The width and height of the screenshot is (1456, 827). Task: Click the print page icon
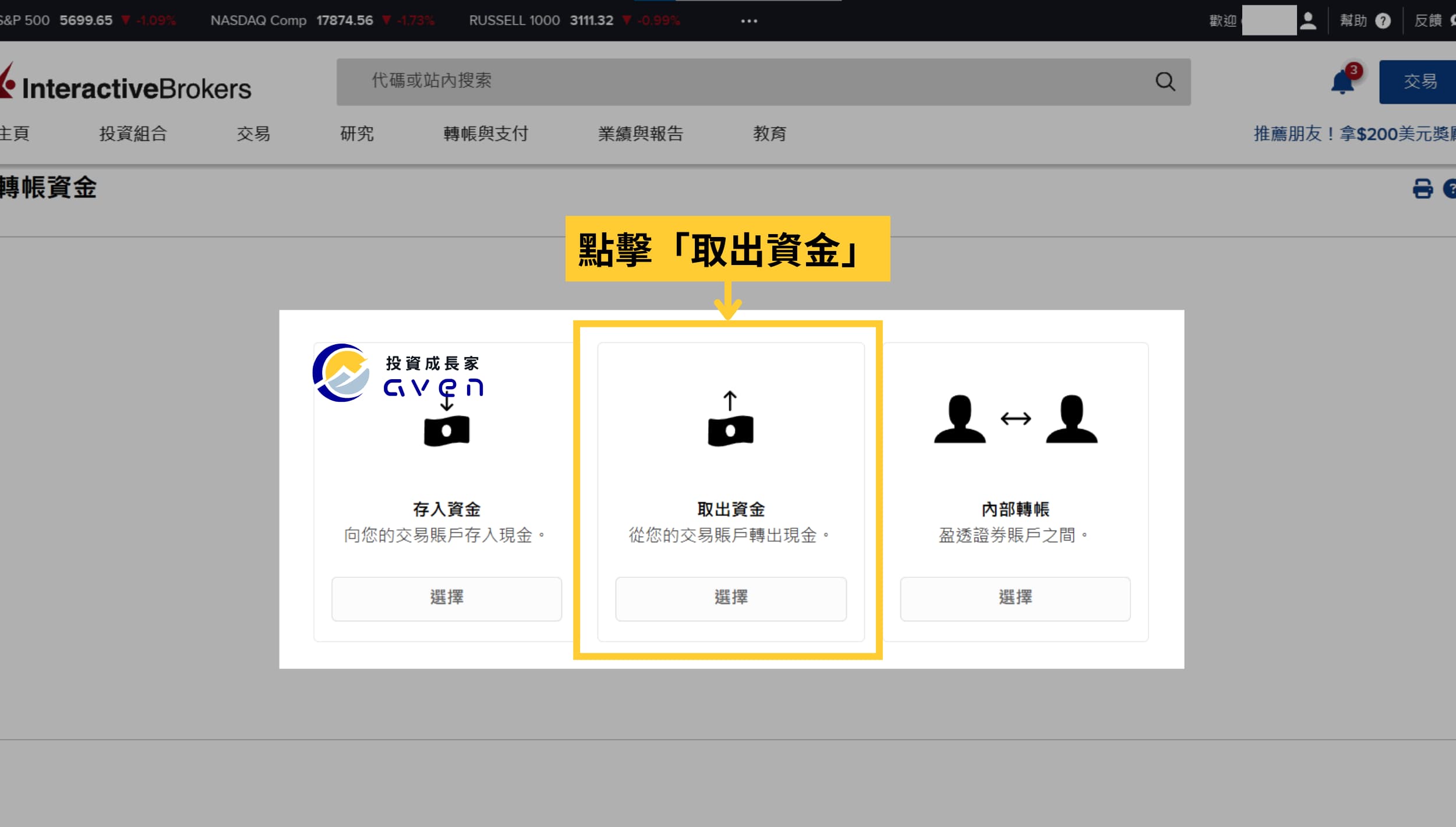(x=1422, y=189)
